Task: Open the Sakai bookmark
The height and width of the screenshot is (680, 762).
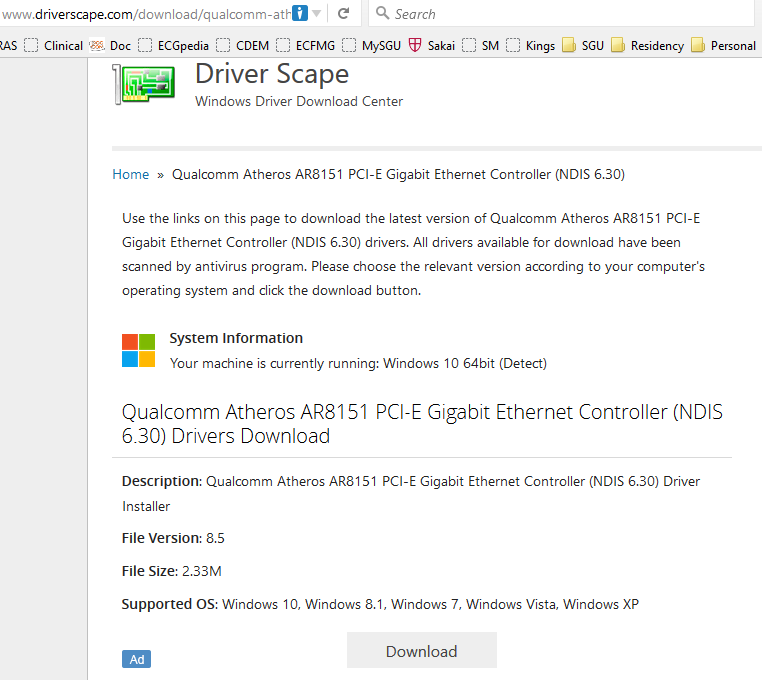Action: point(432,46)
